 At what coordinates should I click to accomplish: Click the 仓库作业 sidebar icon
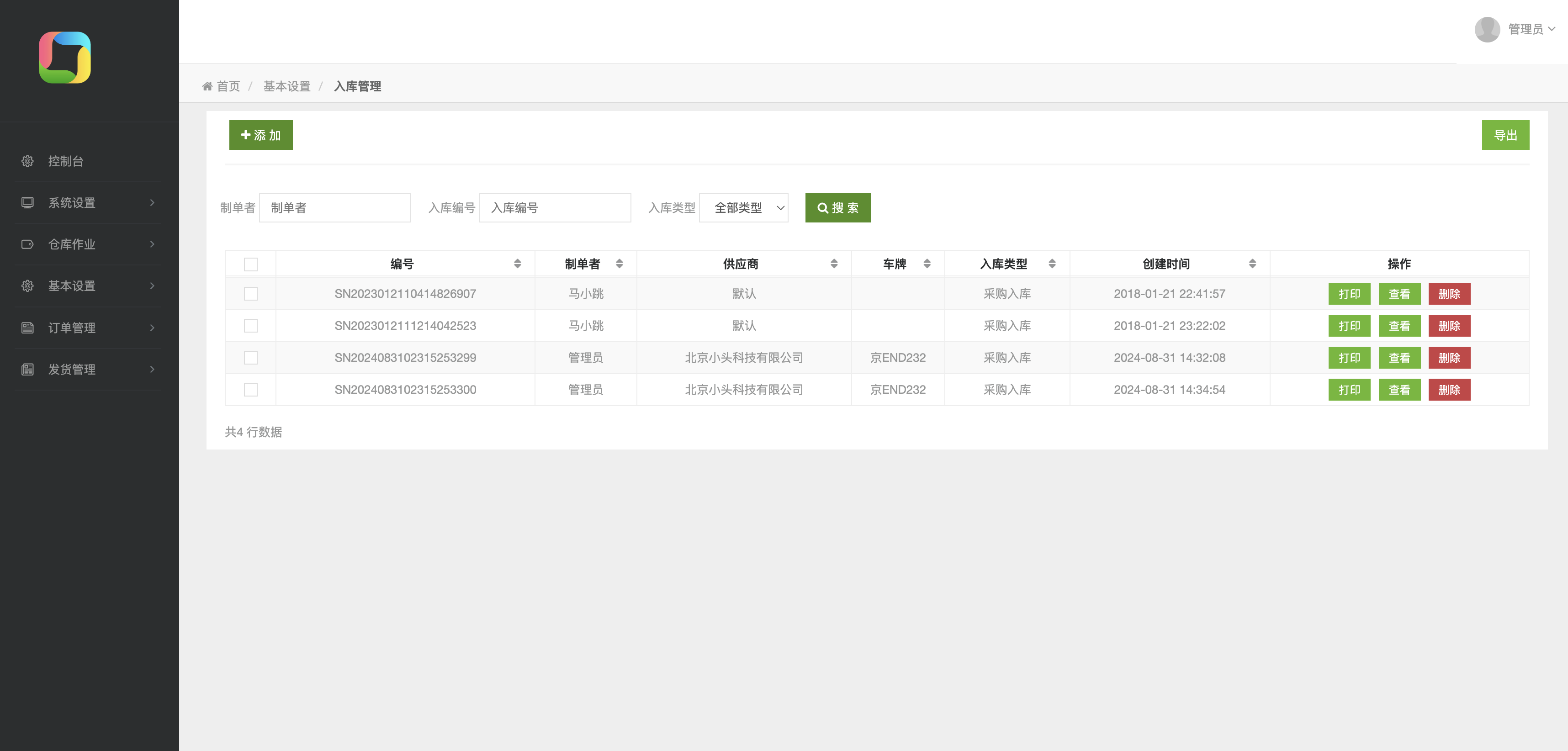(x=27, y=244)
